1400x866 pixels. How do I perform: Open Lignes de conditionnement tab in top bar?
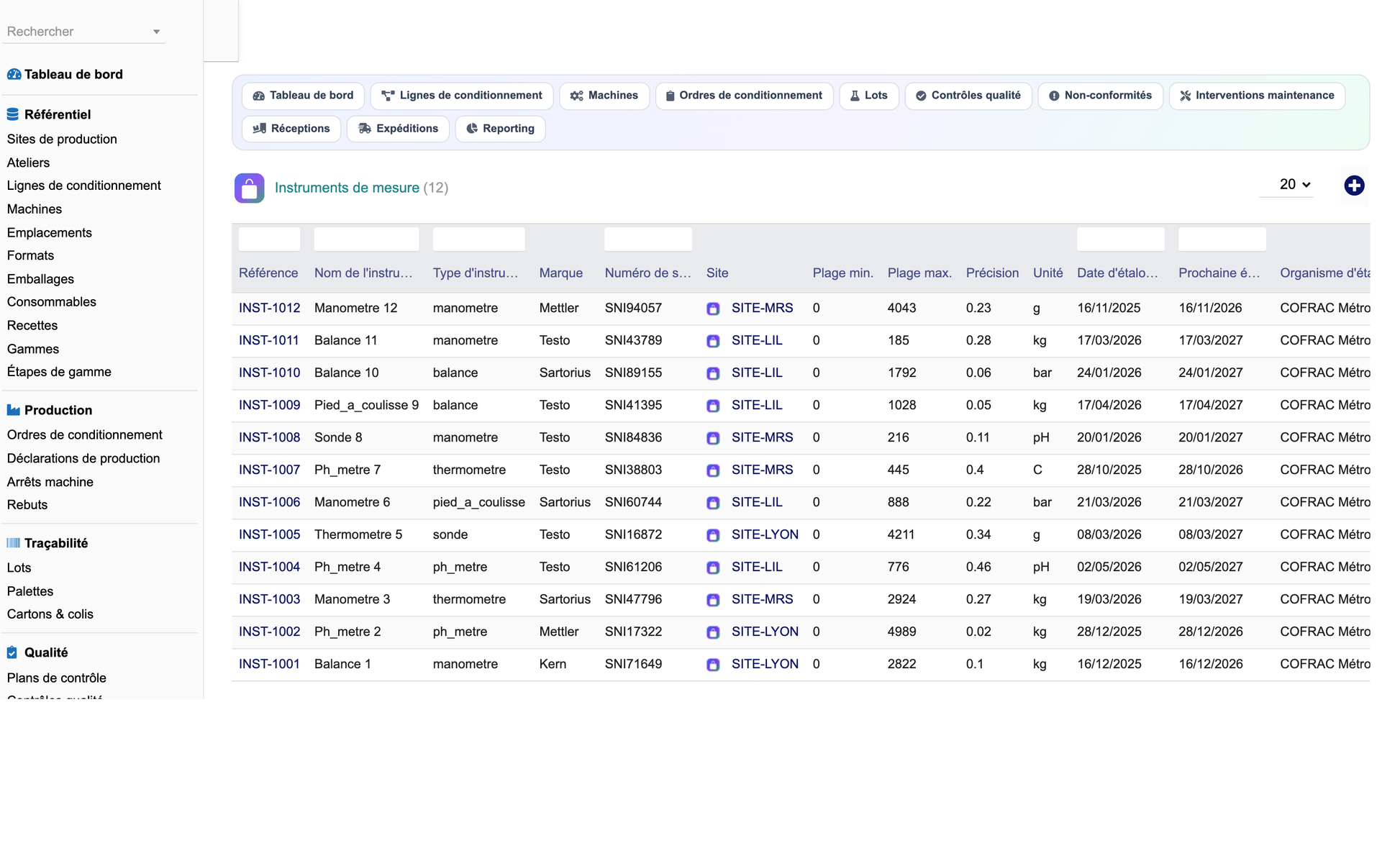coord(462,96)
